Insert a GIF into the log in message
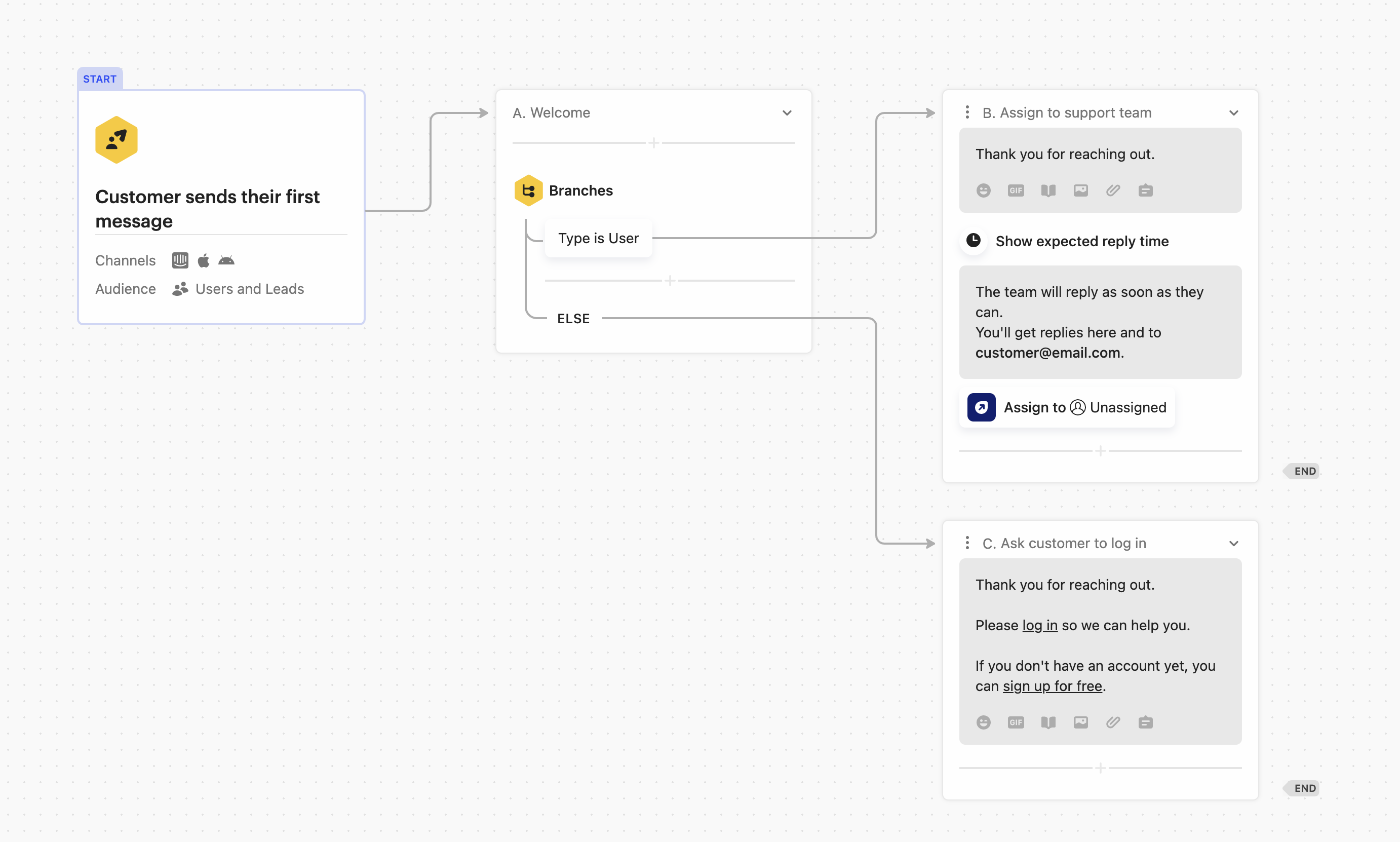 pos(1016,722)
